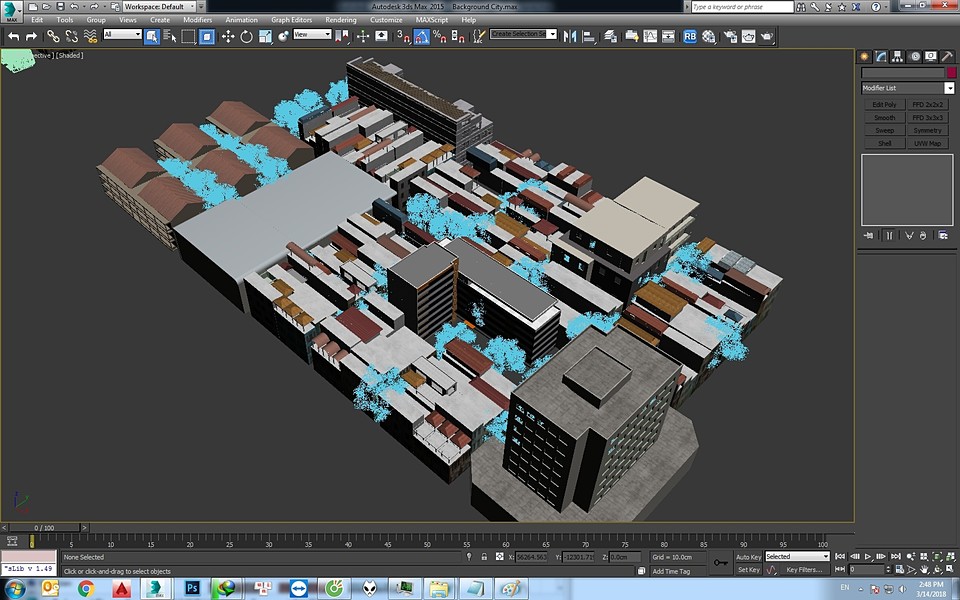Screen dimensions: 960x600
Task: Open the Mirror tool
Action: pos(570,37)
